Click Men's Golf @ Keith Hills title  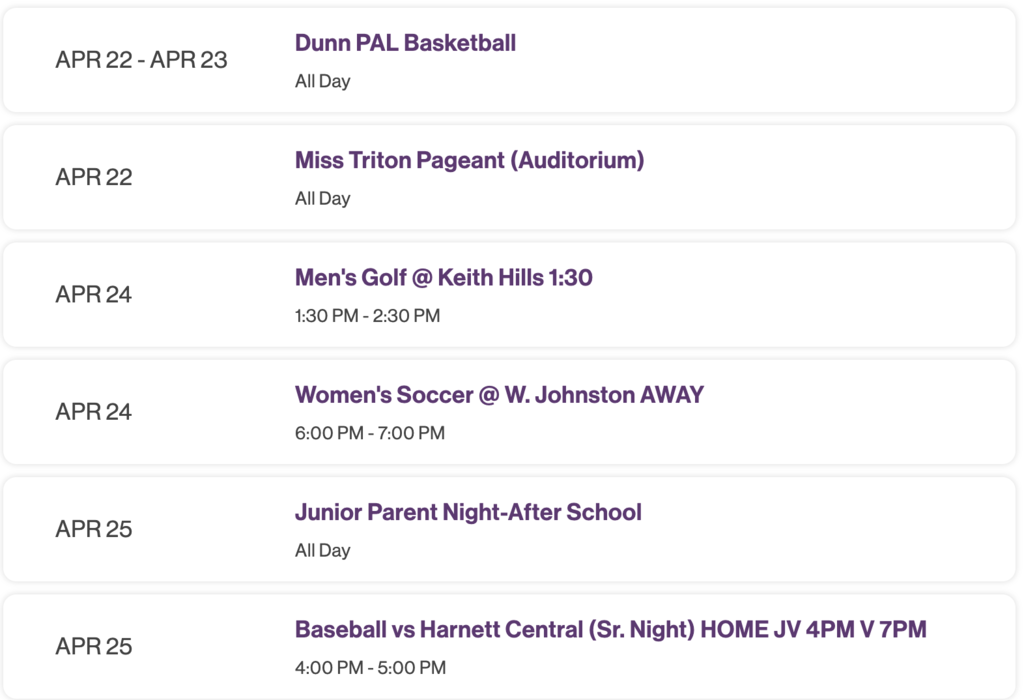(x=443, y=277)
